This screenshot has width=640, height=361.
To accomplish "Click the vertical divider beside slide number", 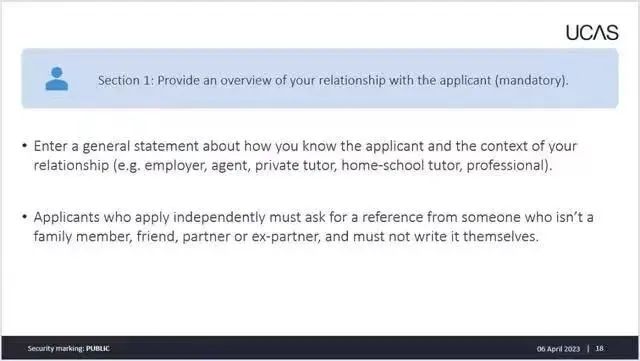I will [588, 348].
